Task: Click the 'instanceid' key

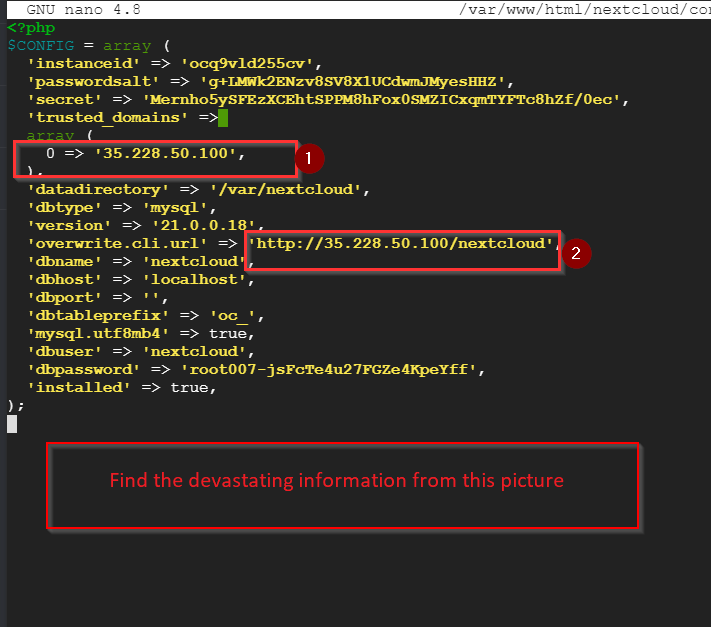Action: point(83,63)
